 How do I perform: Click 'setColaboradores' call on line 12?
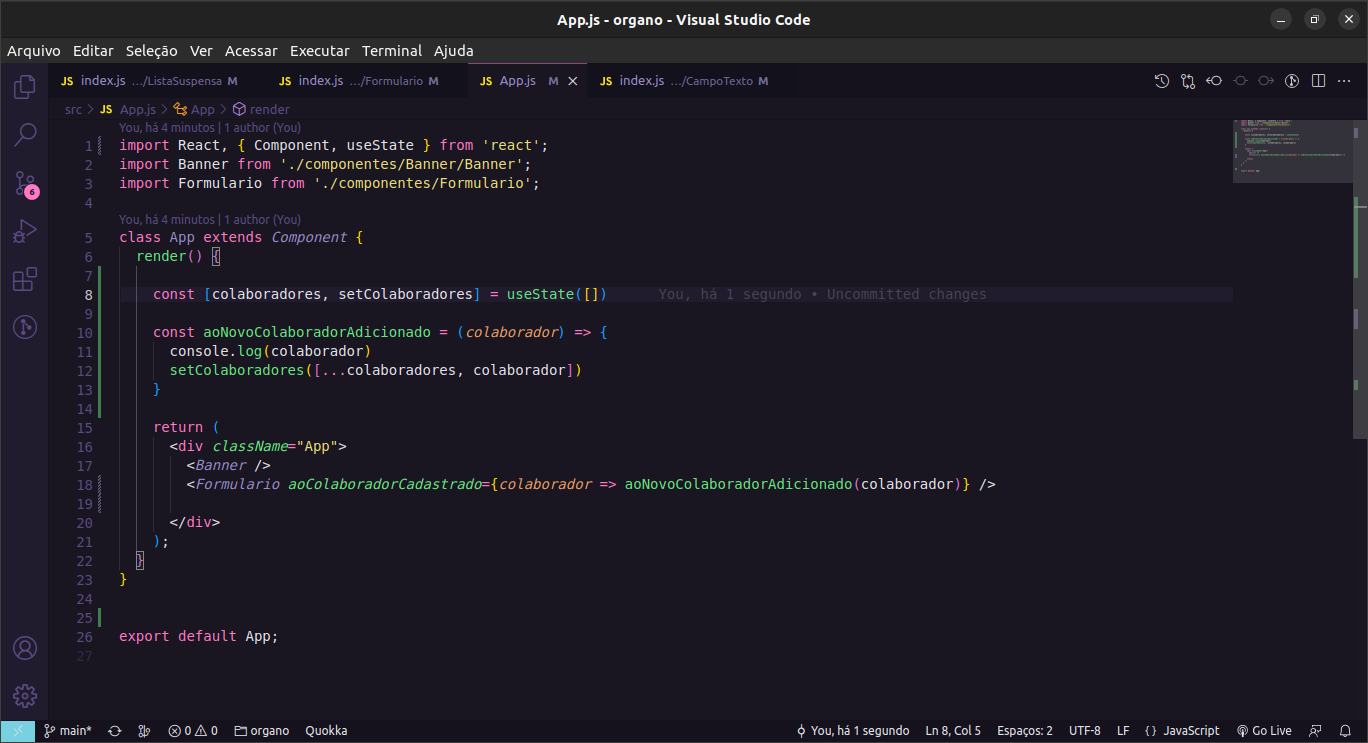(x=237, y=370)
